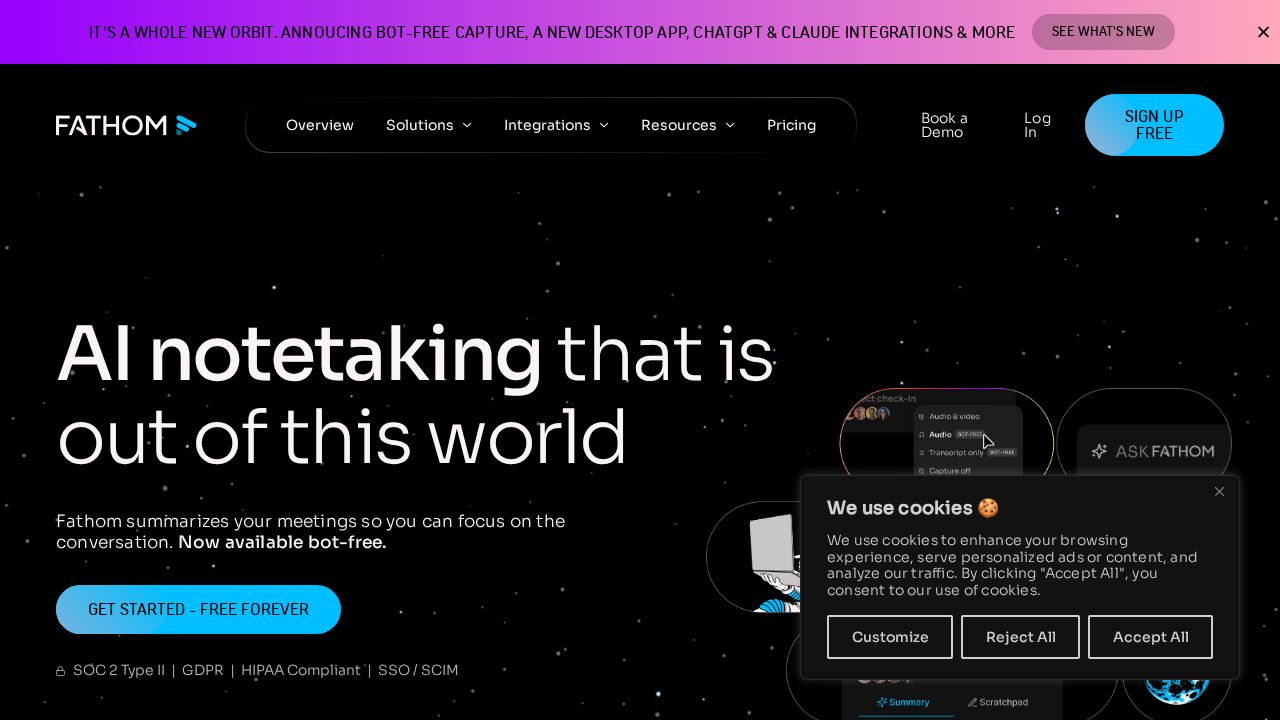
Task: Click the SEE WHAT'S NEW button
Action: (x=1103, y=32)
